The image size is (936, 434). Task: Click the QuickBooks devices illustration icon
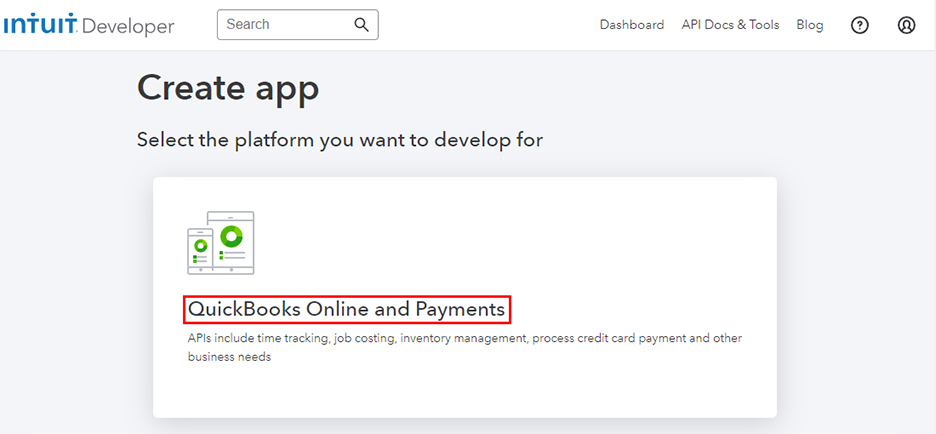221,243
